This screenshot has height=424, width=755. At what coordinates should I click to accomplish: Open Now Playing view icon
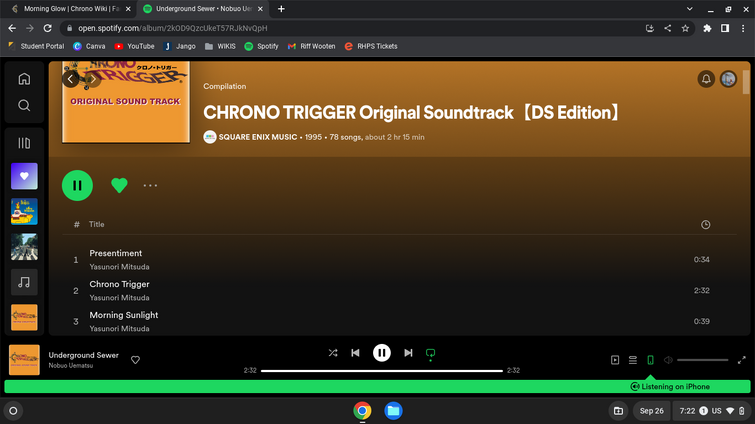coord(615,360)
